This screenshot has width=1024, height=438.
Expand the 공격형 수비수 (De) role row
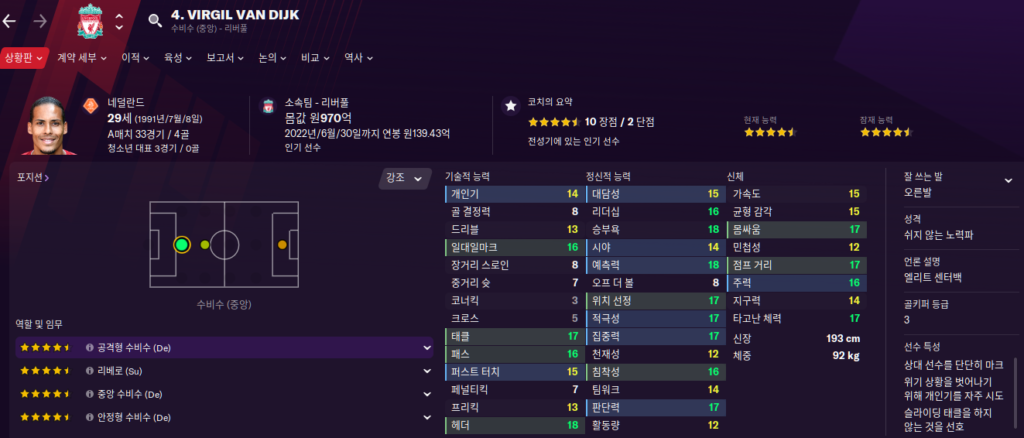427,348
